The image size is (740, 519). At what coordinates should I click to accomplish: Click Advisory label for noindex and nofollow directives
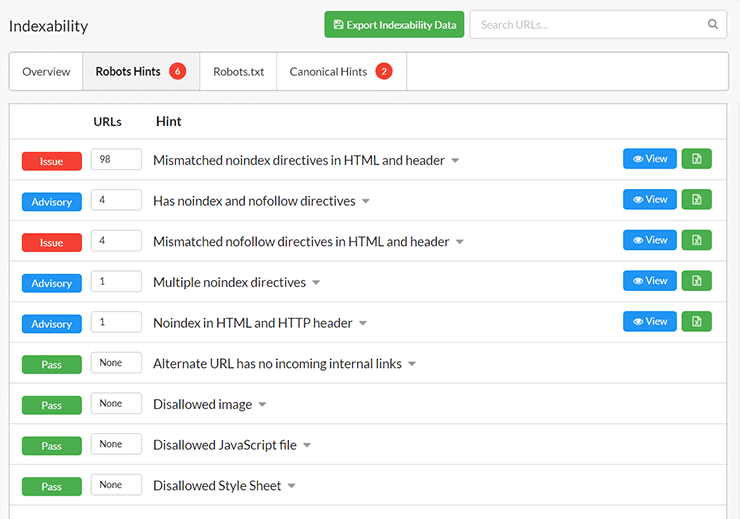coord(51,201)
